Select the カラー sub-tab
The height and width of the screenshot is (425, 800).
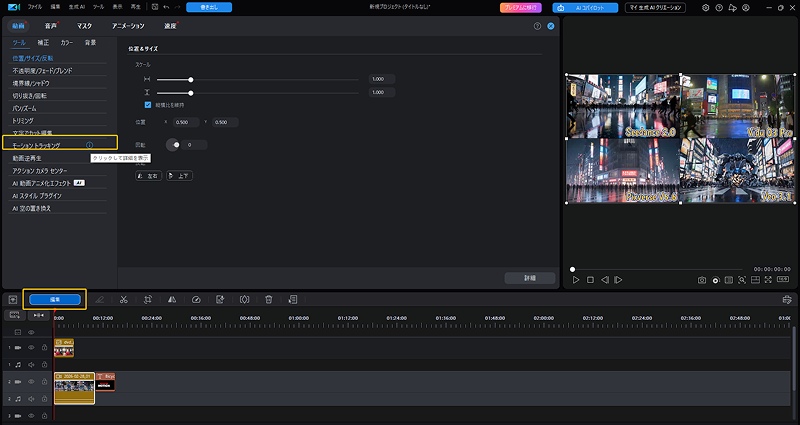tap(67, 43)
